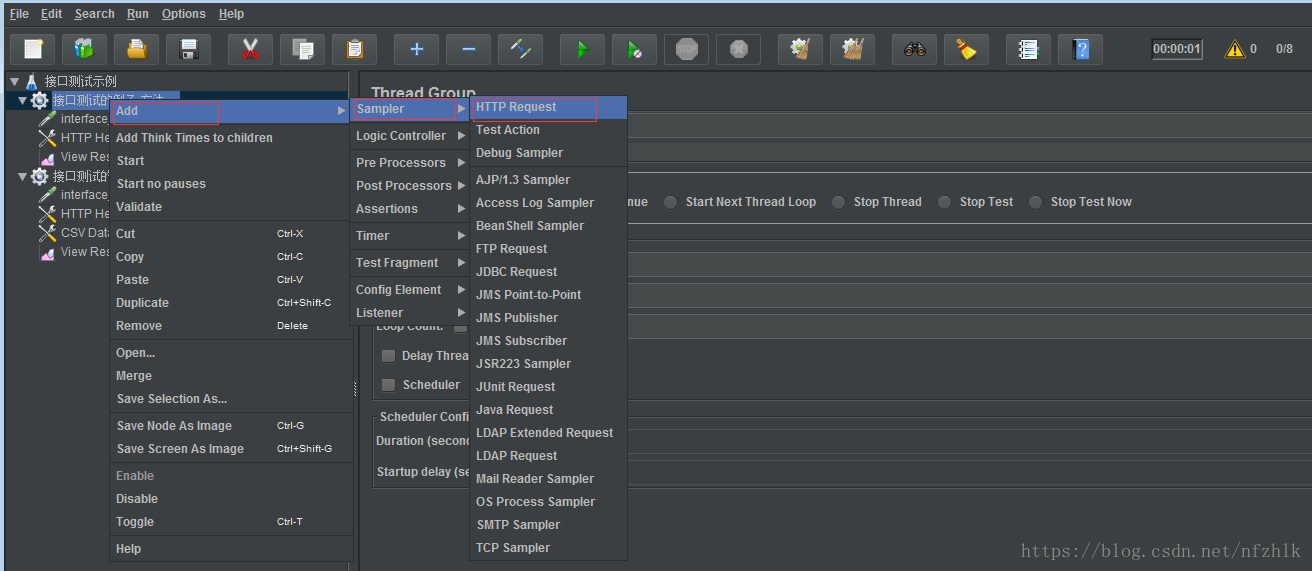Choose Save Node As Image
This screenshot has height=571, width=1312.
(x=231, y=426)
